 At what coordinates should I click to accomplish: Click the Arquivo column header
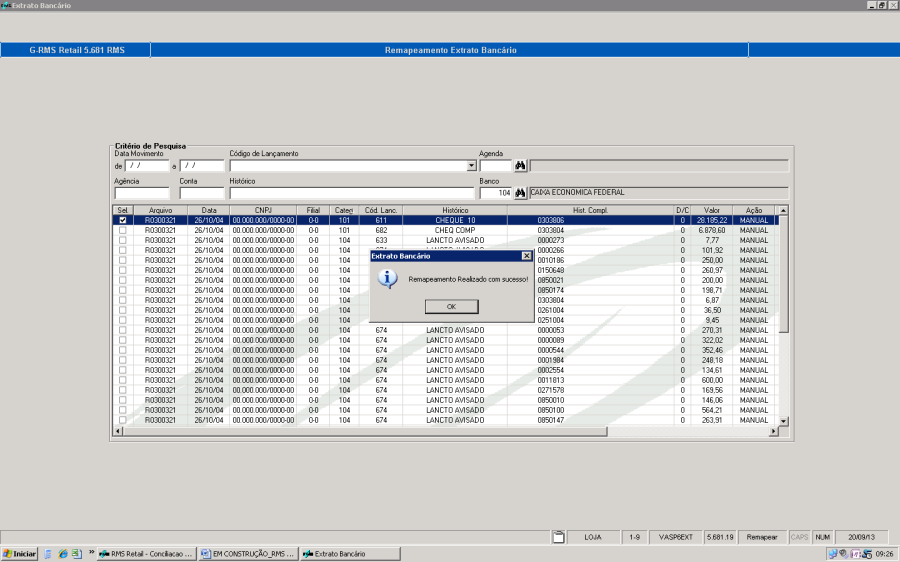click(x=160, y=210)
